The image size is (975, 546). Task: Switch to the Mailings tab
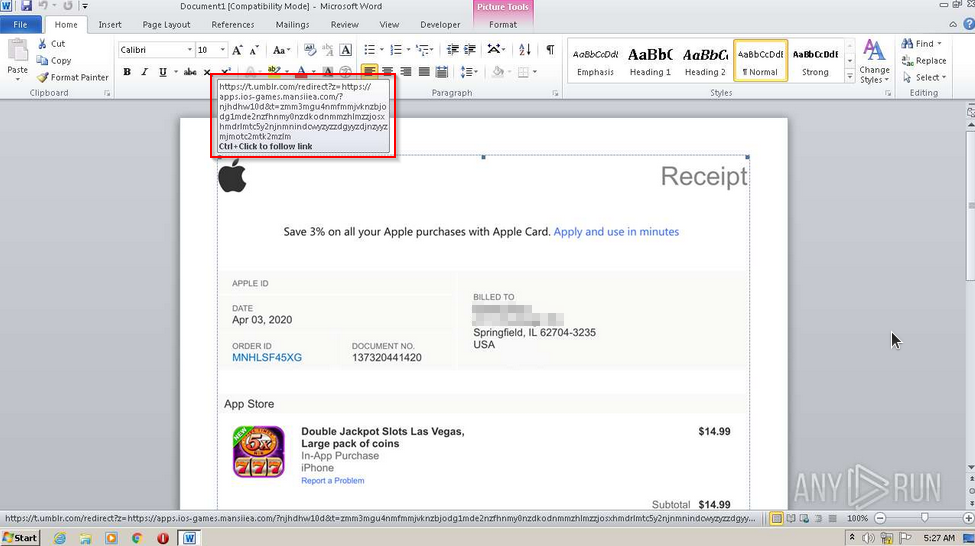[x=292, y=24]
